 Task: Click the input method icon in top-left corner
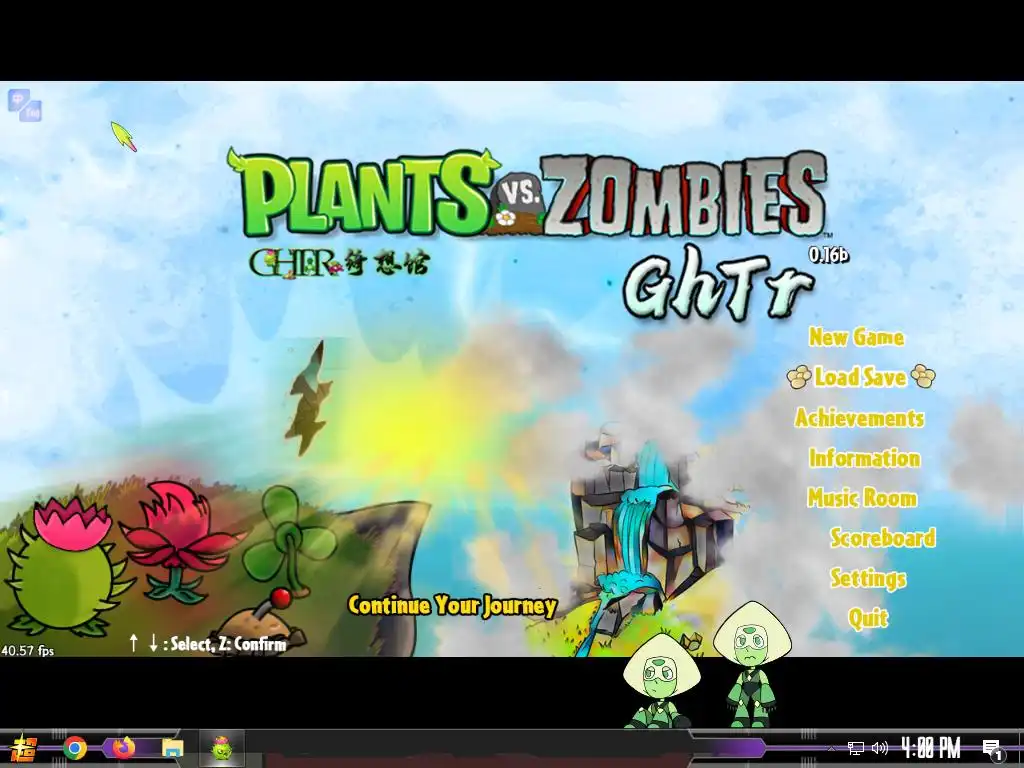25,105
